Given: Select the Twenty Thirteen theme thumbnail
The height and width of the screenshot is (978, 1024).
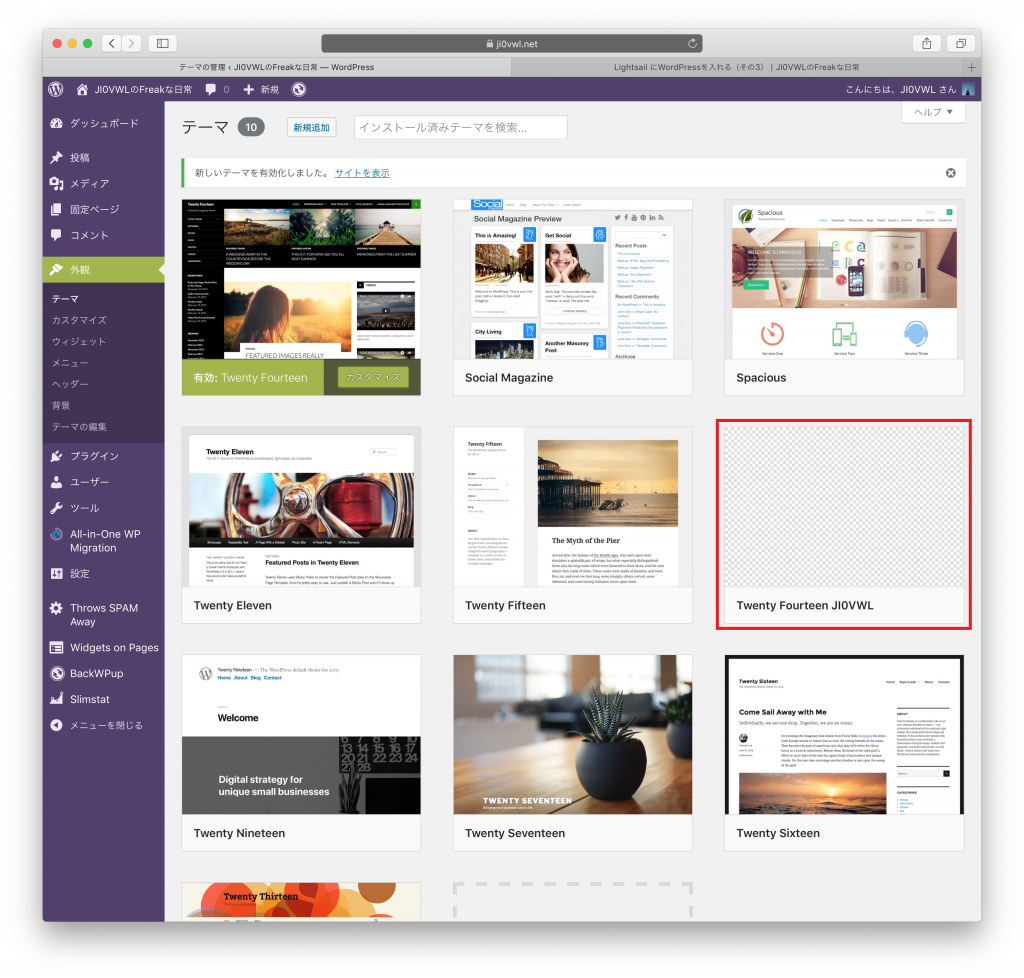Looking at the screenshot, I should (x=301, y=902).
